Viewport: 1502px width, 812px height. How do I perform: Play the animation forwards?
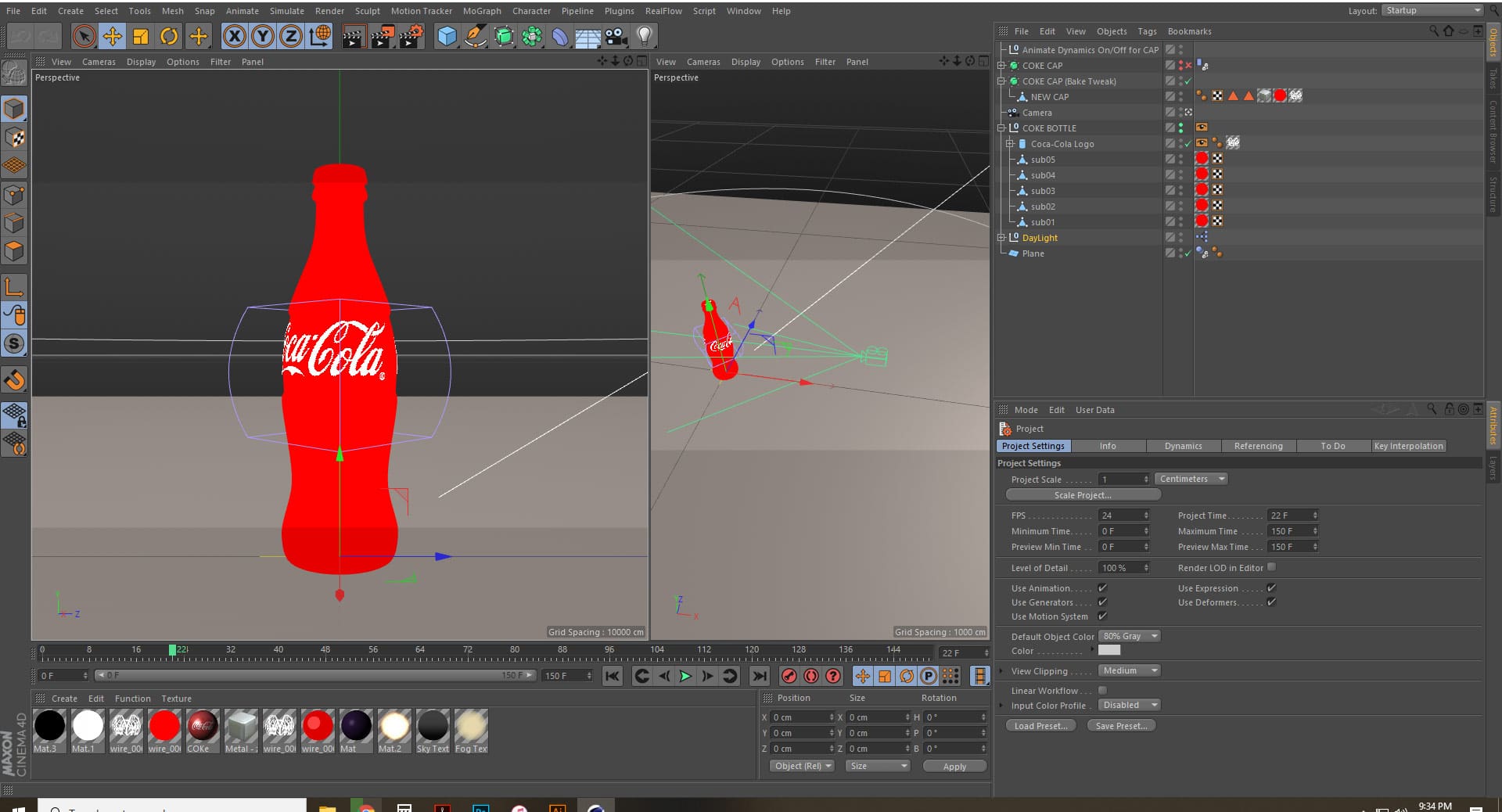click(x=685, y=676)
